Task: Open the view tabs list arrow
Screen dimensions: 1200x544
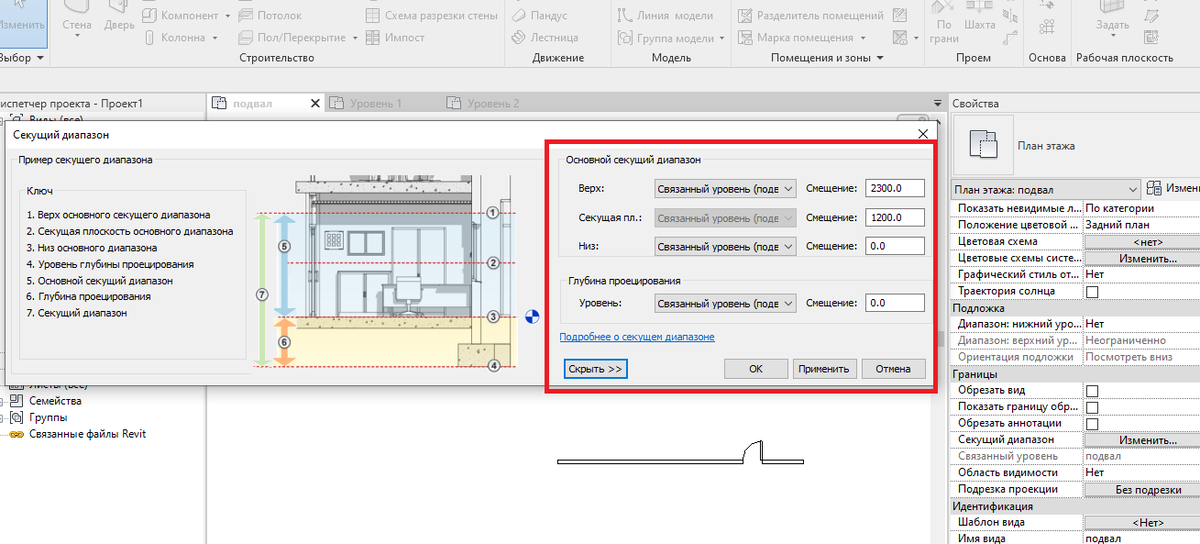Action: point(937,103)
